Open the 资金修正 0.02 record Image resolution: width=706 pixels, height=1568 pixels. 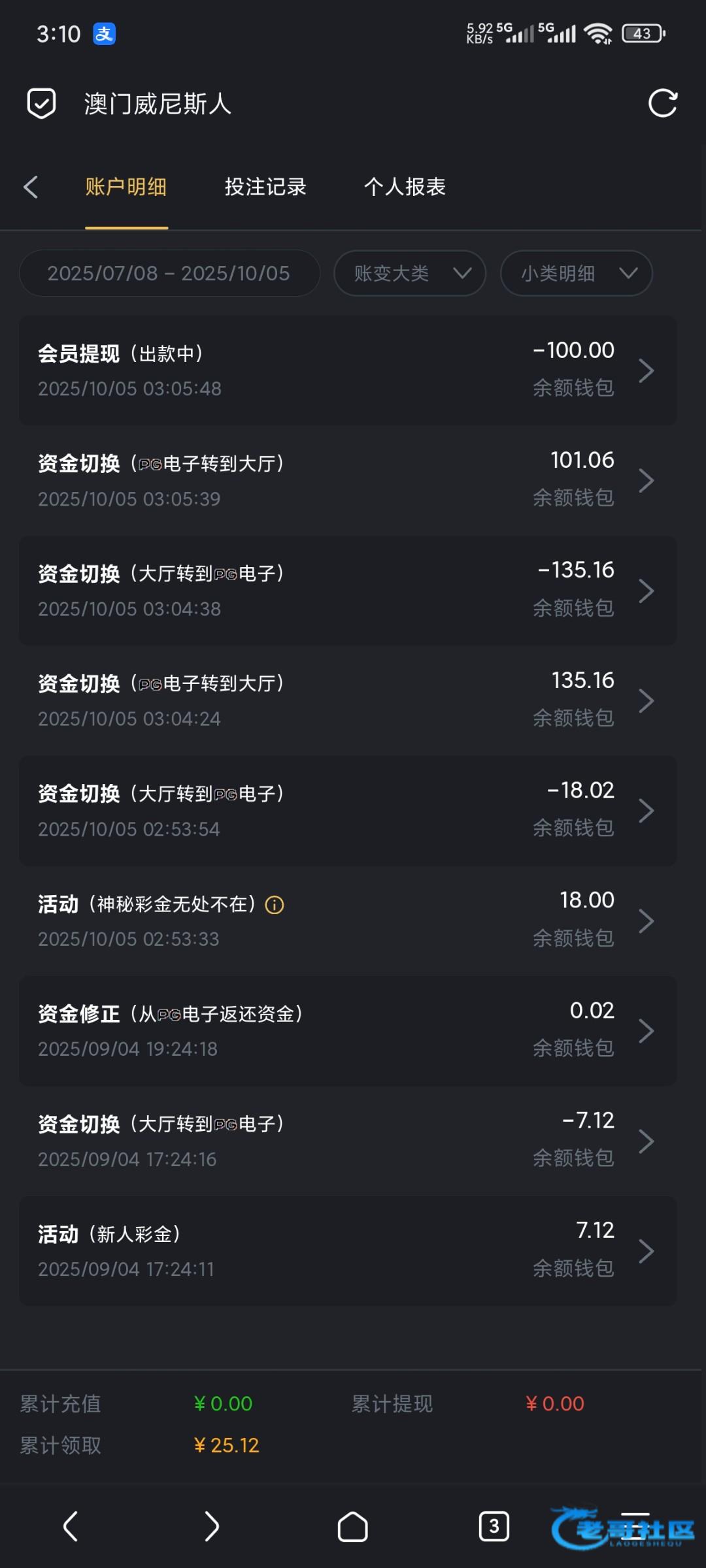click(x=348, y=1031)
